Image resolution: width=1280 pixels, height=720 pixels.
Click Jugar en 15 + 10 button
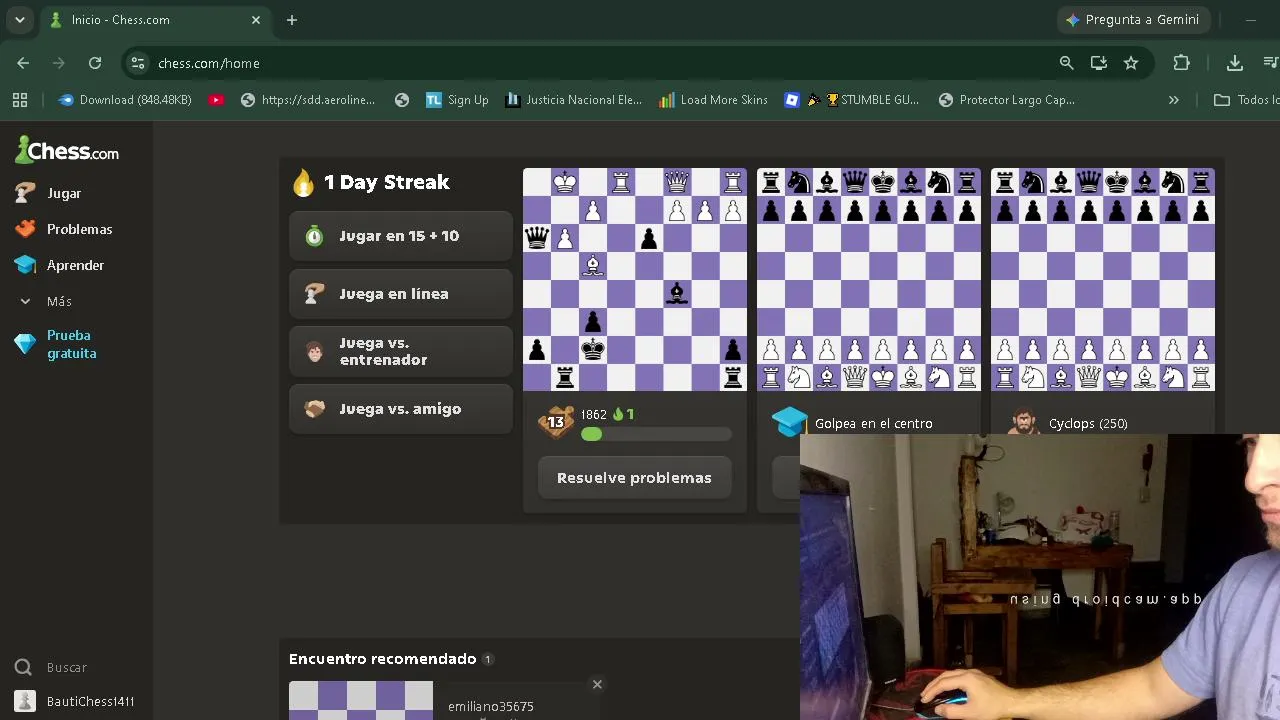coord(401,236)
